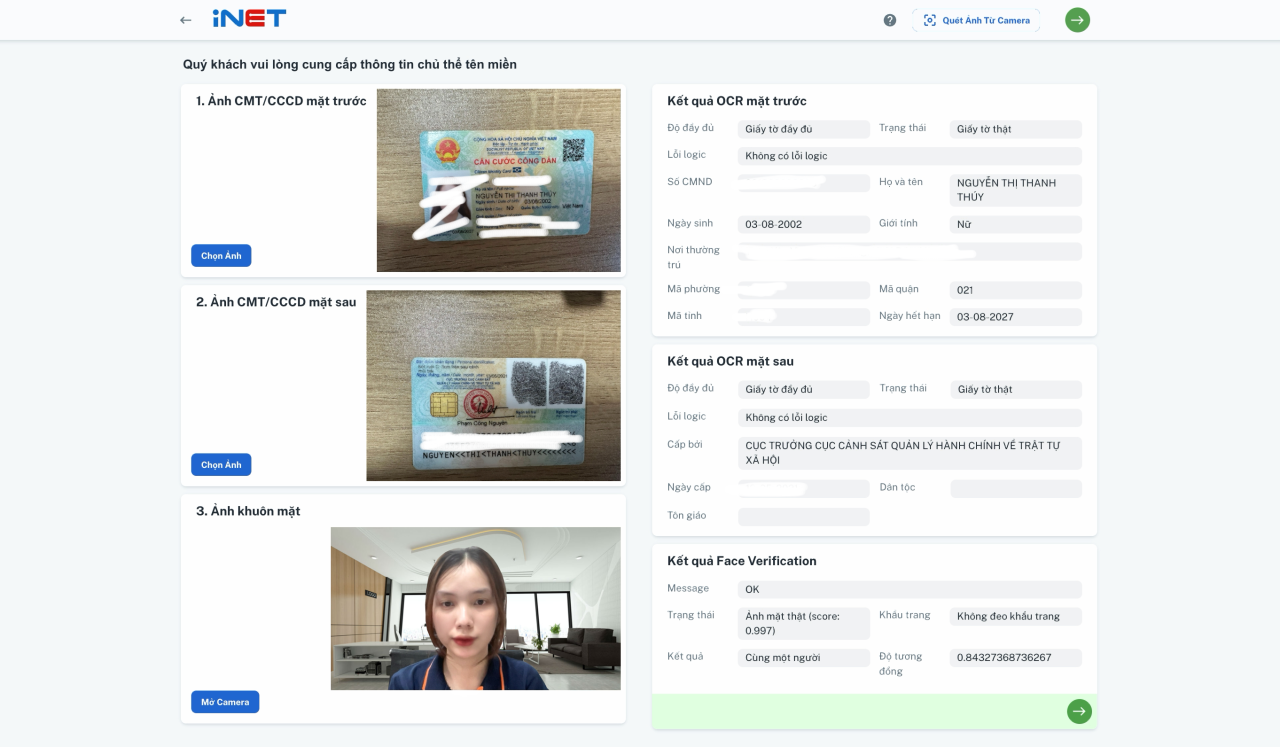Click the iNET logo in the header
Screen dimensions: 1280x747
pyautogui.click(x=249, y=19)
